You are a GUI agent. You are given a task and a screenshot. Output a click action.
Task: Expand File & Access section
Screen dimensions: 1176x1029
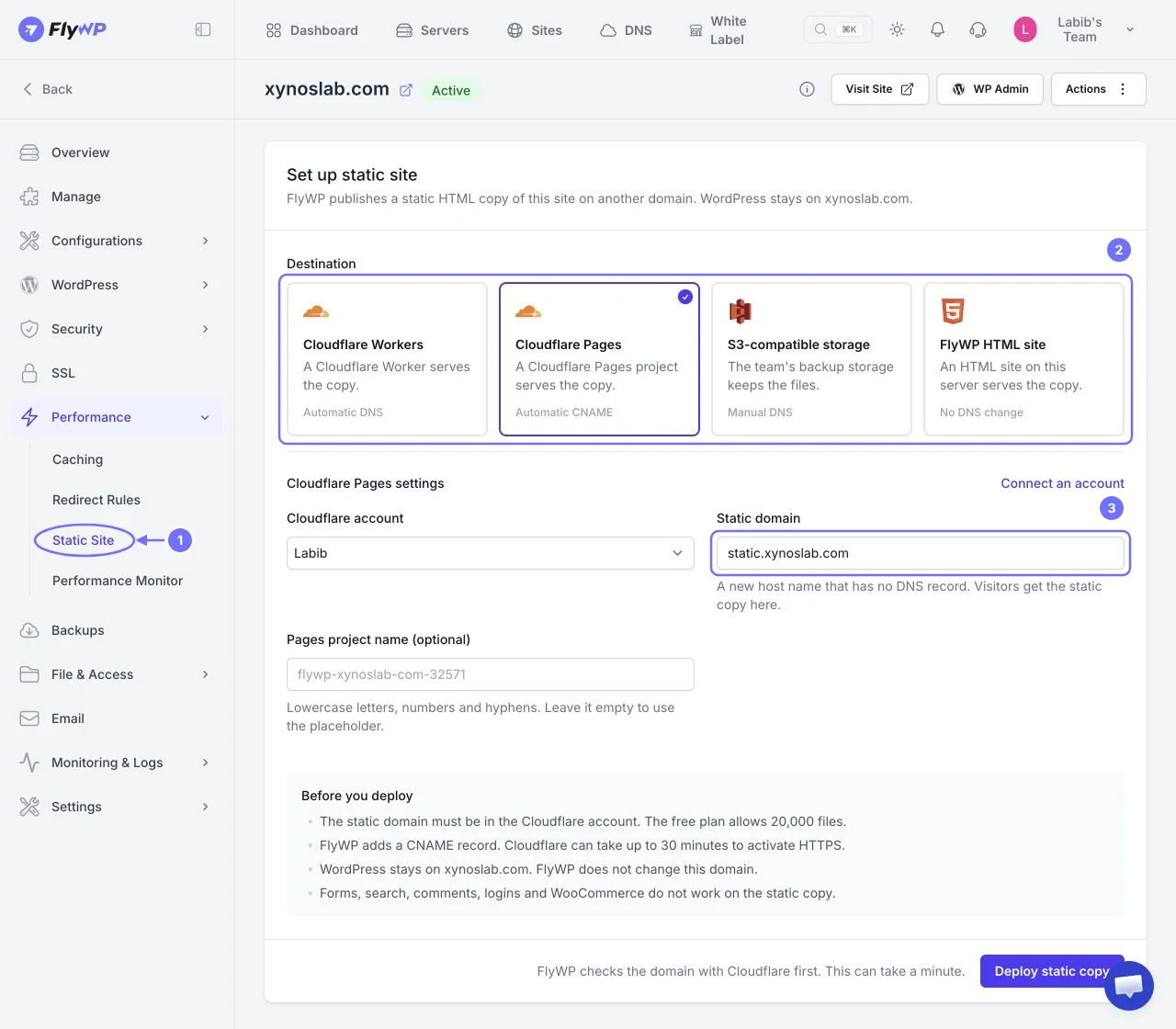117,674
